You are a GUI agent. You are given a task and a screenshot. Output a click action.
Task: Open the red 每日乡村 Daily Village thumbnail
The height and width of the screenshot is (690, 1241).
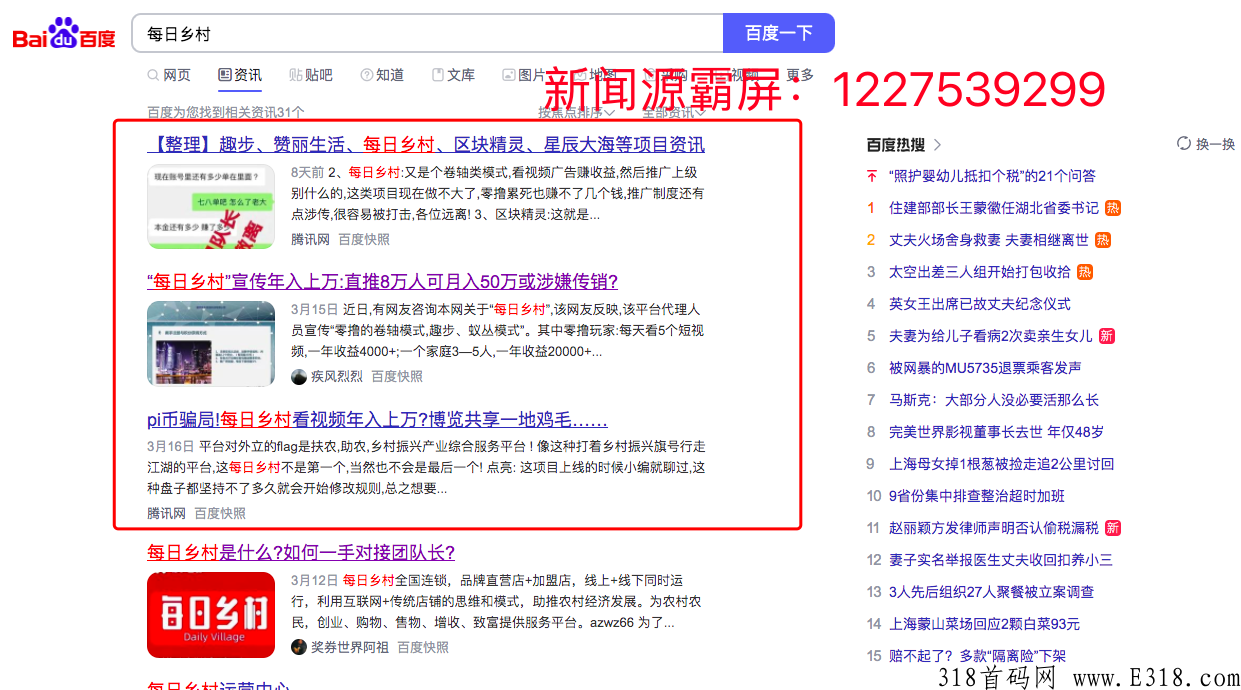click(211, 614)
